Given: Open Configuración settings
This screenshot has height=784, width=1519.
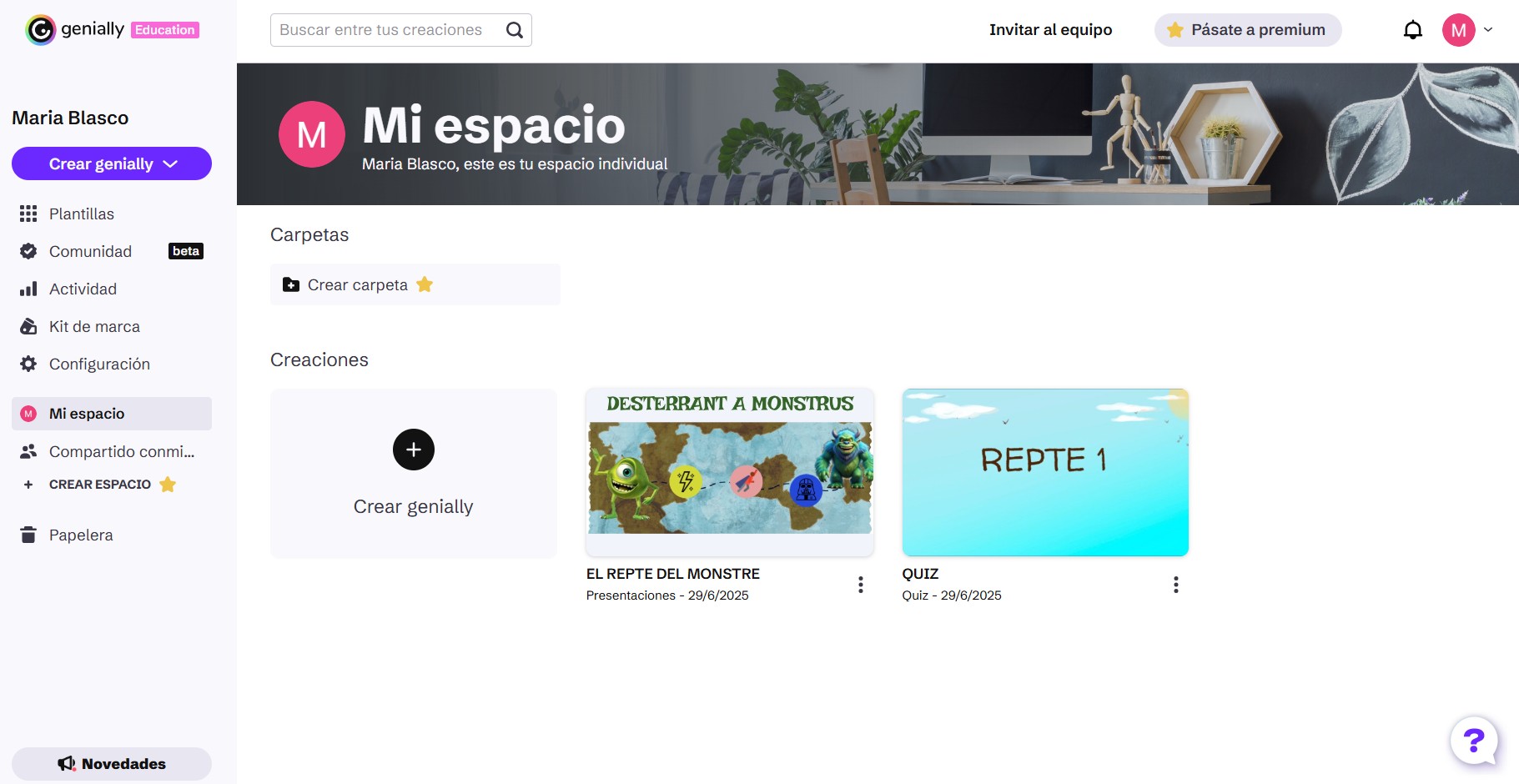Looking at the screenshot, I should click(99, 364).
